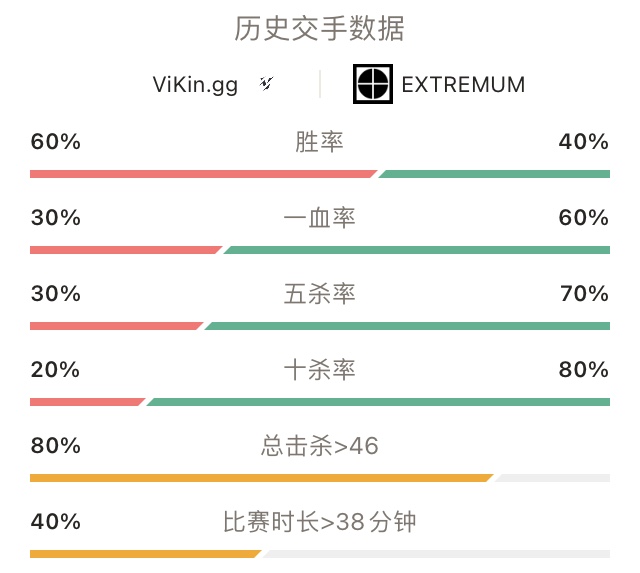Click the green 一血率 bar segment
The image size is (640, 573).
(x=417, y=250)
